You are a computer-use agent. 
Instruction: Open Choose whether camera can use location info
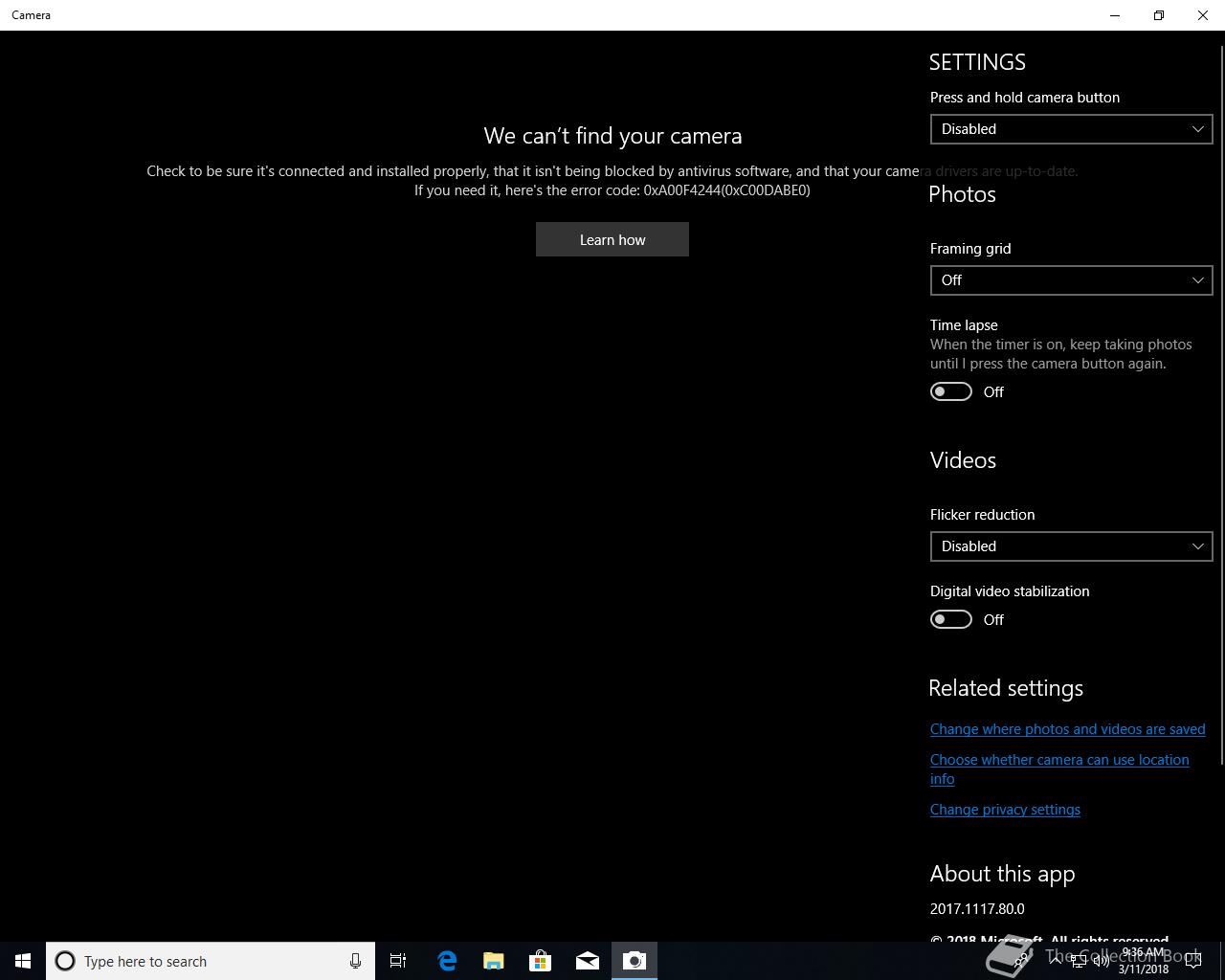pyautogui.click(x=1059, y=769)
